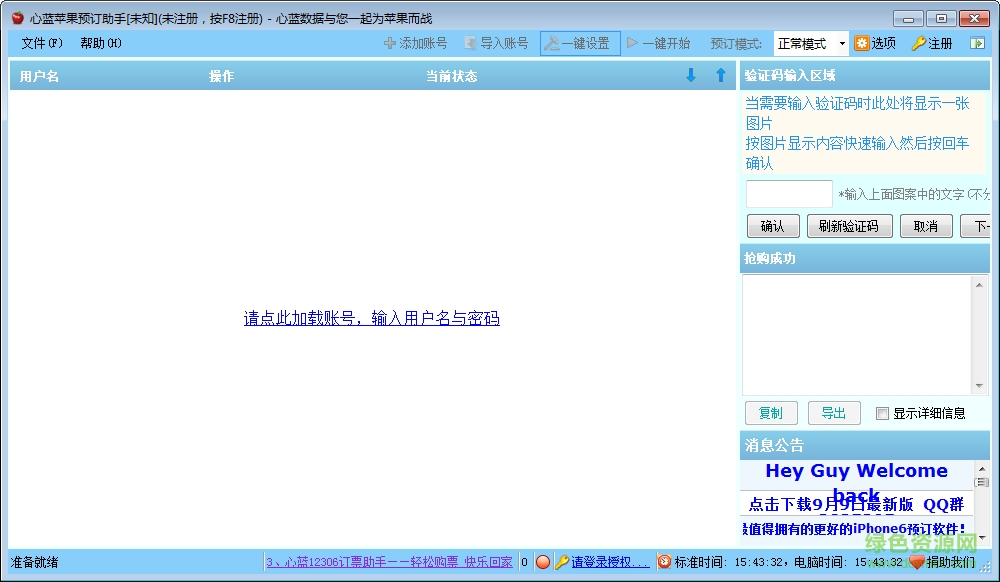Screen dimensions: 1000x582
Task: Click the 导入账号 (Import Account) icon
Action: pyautogui.click(x=469, y=43)
